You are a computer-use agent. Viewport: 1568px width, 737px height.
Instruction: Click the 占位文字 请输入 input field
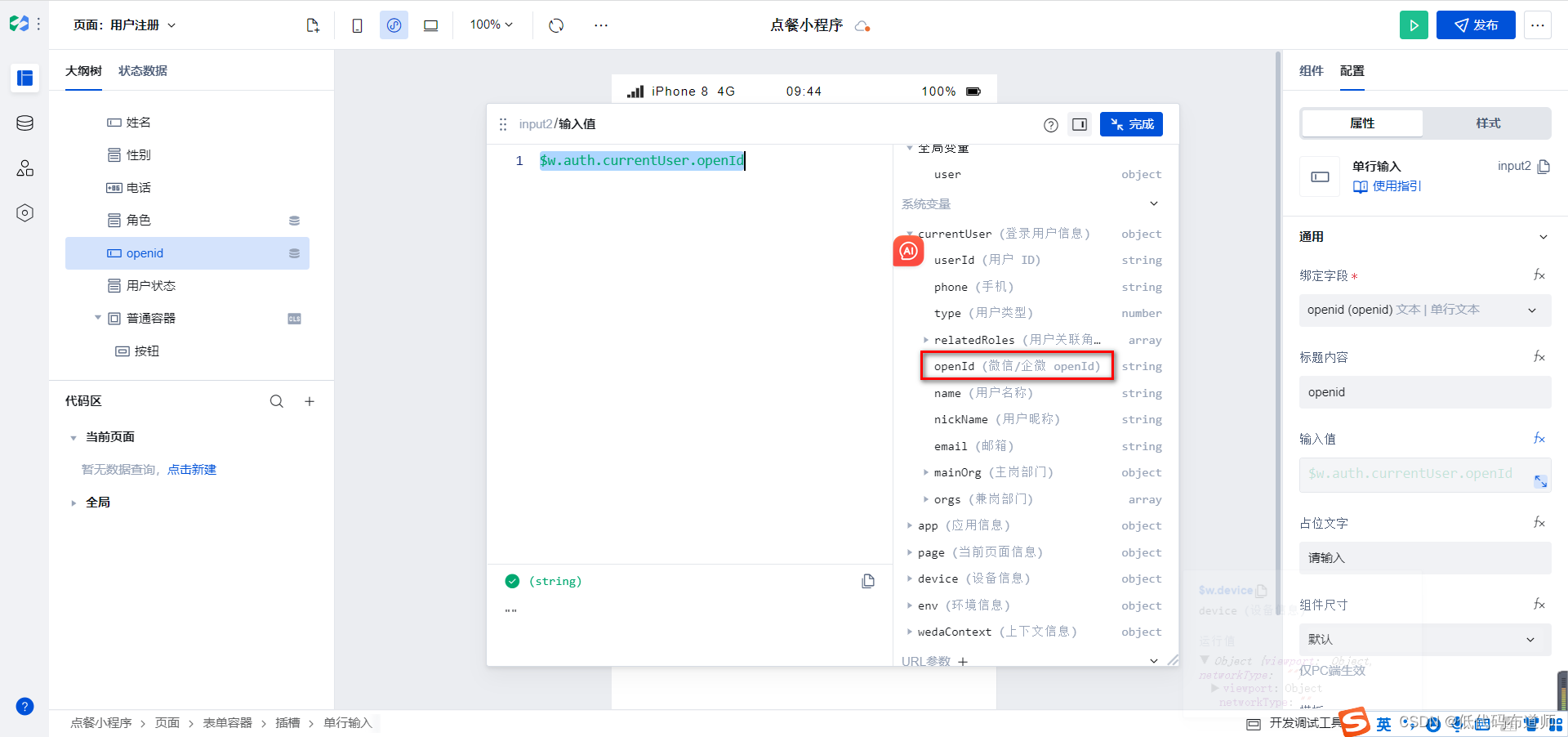(1425, 558)
